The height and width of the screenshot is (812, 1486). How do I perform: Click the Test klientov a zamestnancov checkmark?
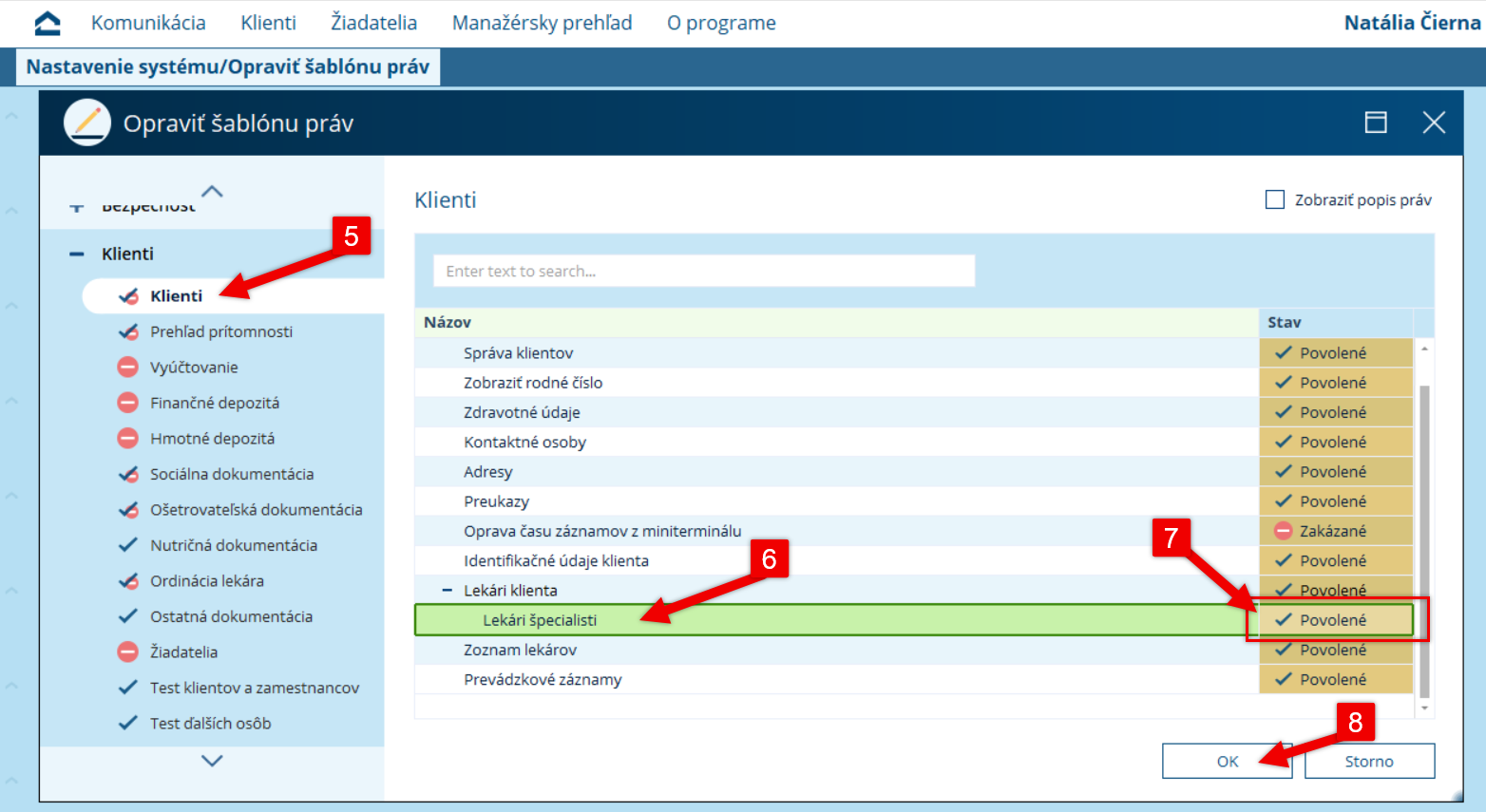tap(128, 688)
